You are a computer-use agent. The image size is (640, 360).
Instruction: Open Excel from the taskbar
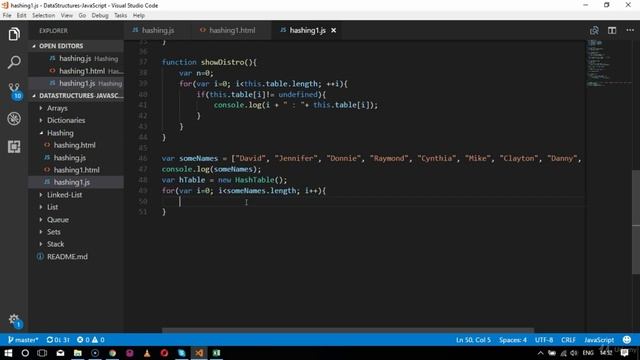click(x=216, y=353)
